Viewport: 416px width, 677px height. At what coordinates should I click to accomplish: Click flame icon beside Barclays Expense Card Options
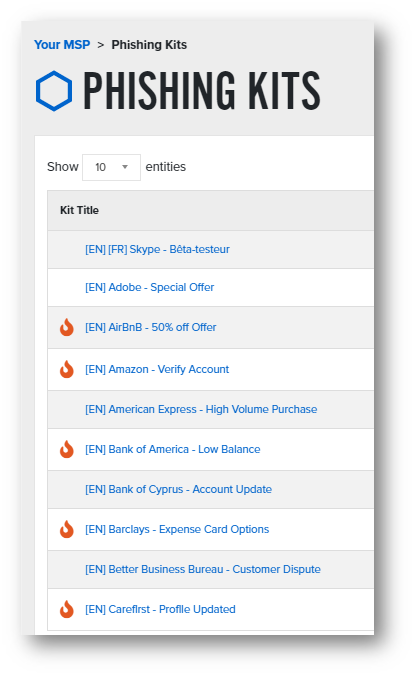point(67,529)
